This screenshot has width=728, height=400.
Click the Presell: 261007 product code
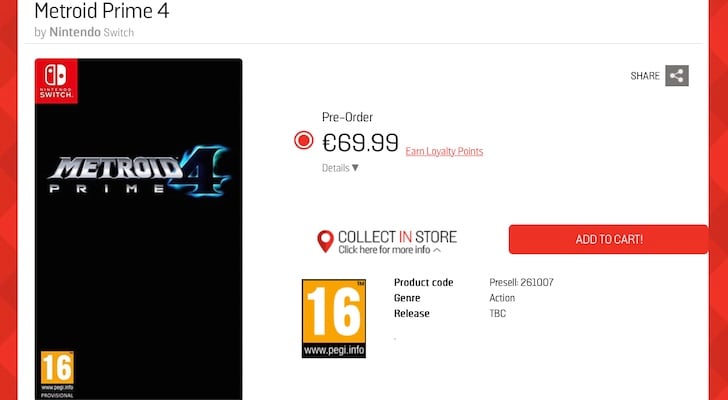click(x=521, y=282)
